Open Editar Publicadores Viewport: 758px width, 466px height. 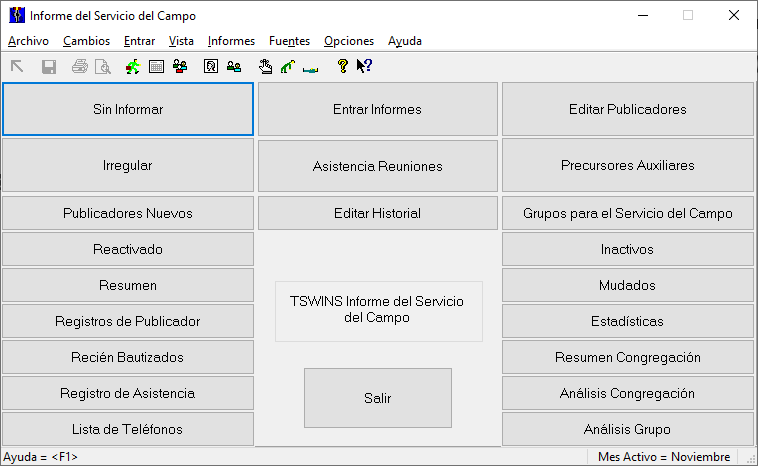pyautogui.click(x=627, y=109)
